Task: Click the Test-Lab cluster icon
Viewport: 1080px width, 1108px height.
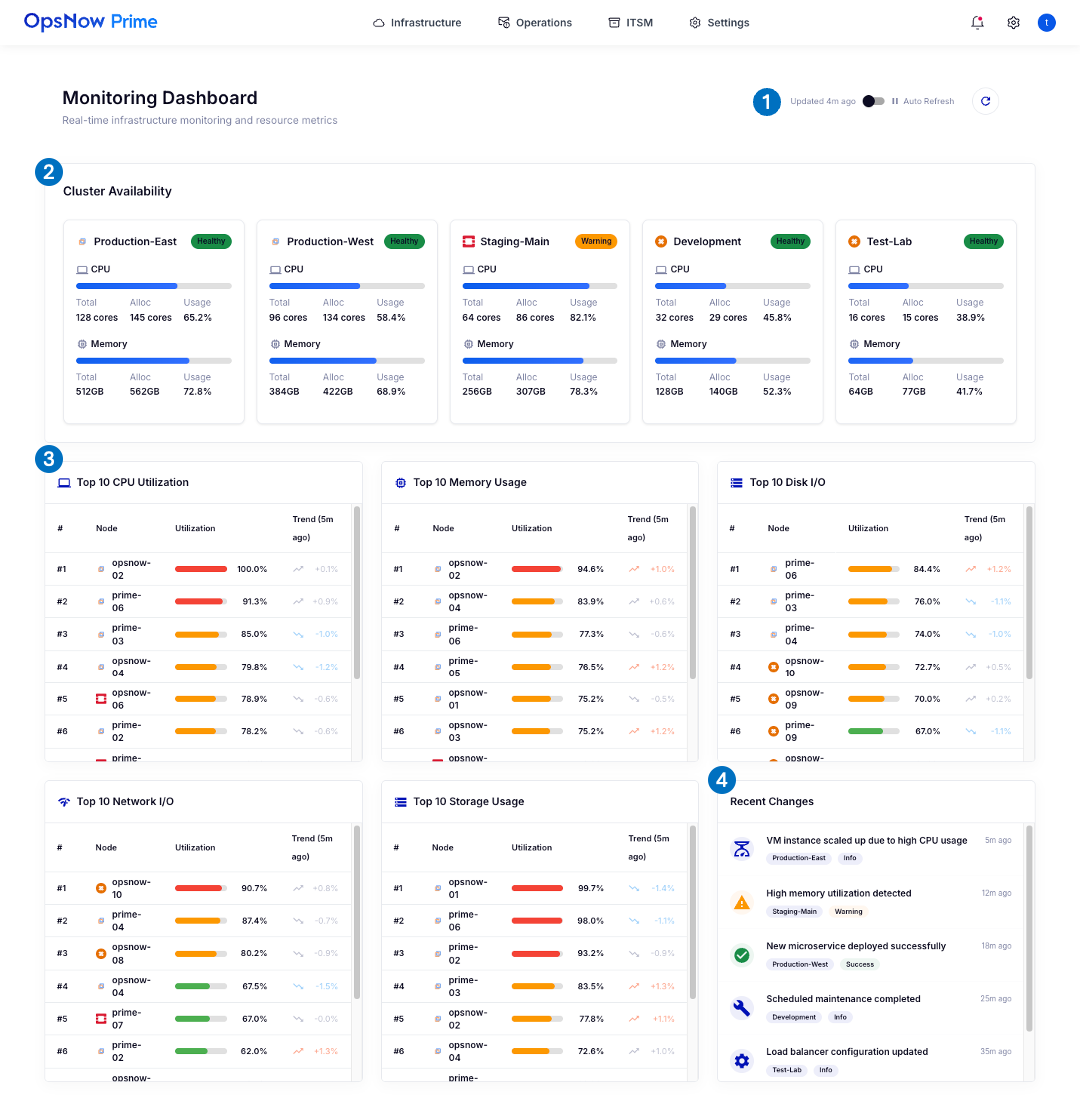Action: pyautogui.click(x=854, y=242)
